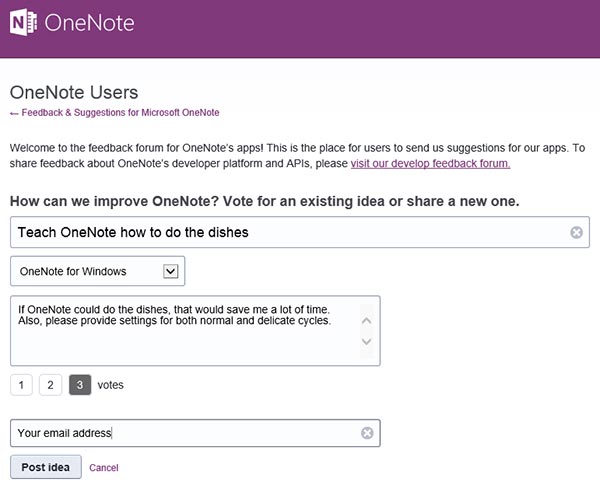The width and height of the screenshot is (600, 489).
Task: Click the back arrow beside Feedback & Suggestions
Action: [14, 113]
